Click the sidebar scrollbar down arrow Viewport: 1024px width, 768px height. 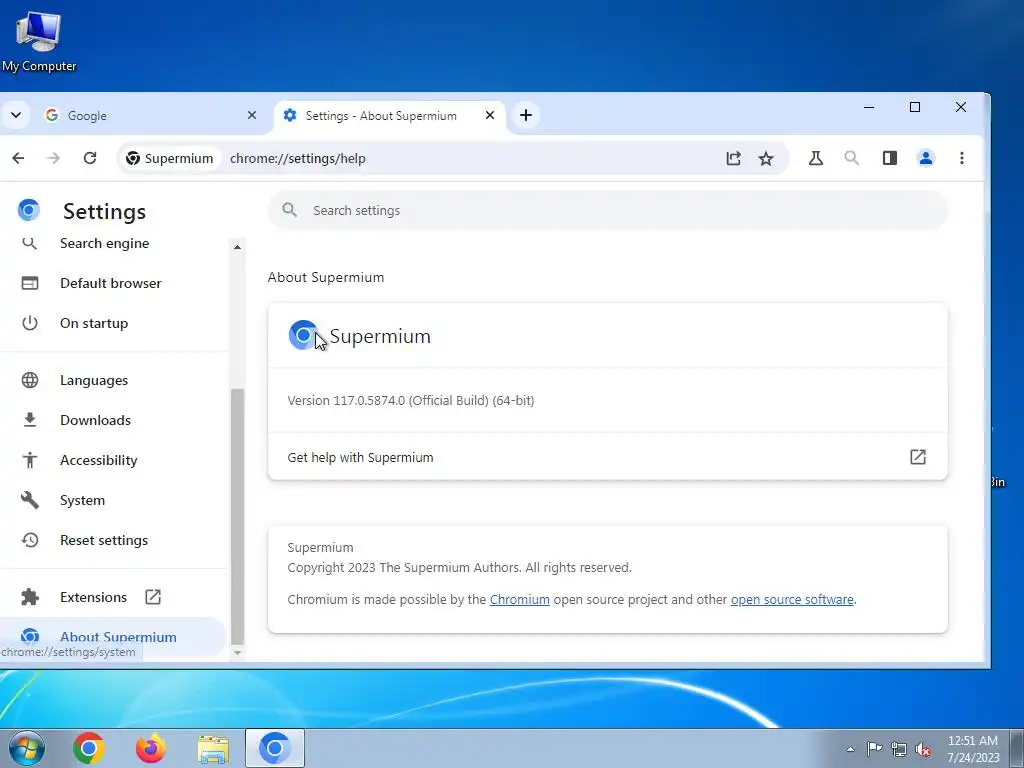click(x=237, y=652)
